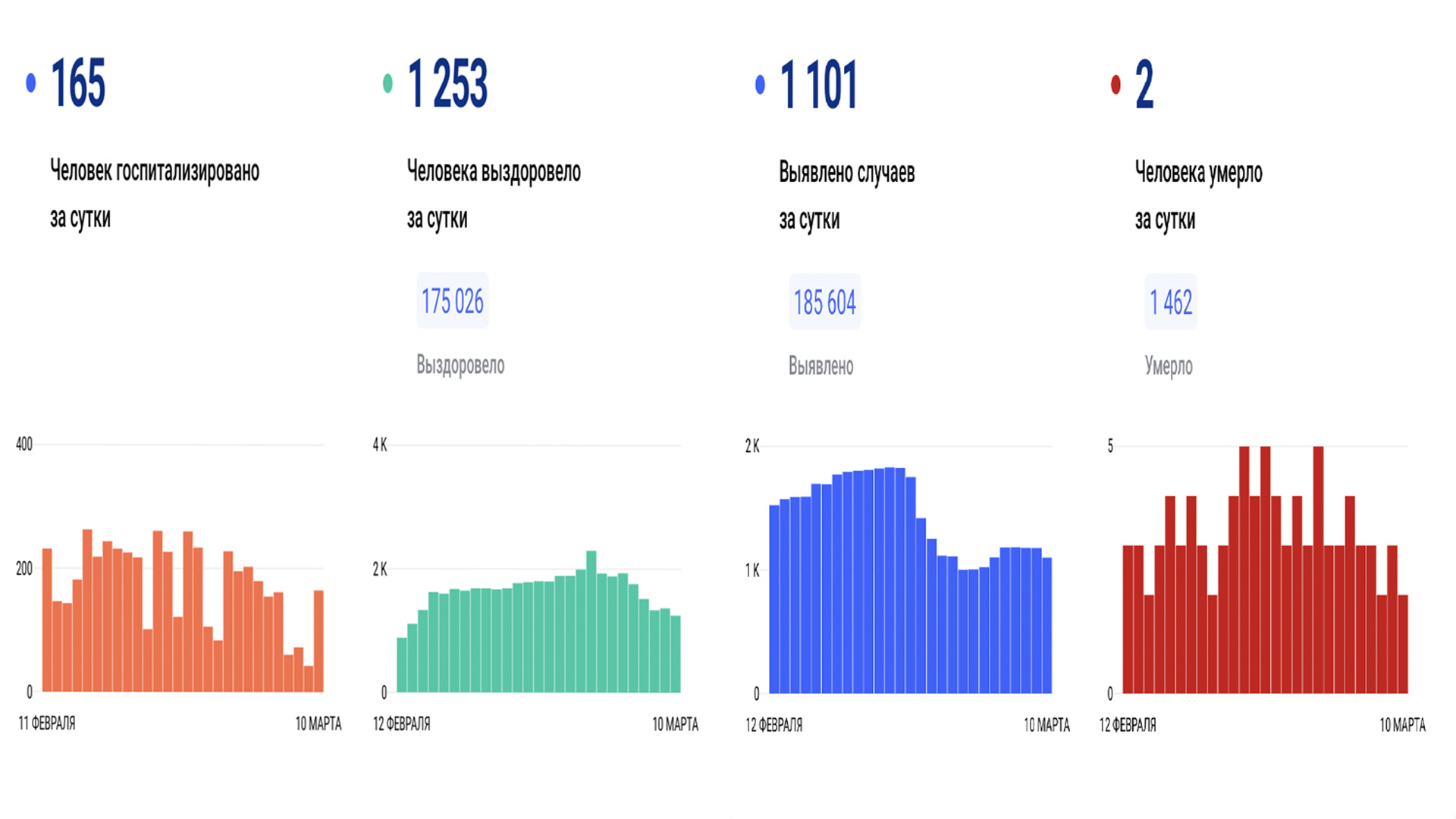Click the green recoveries bar chart

538,622
